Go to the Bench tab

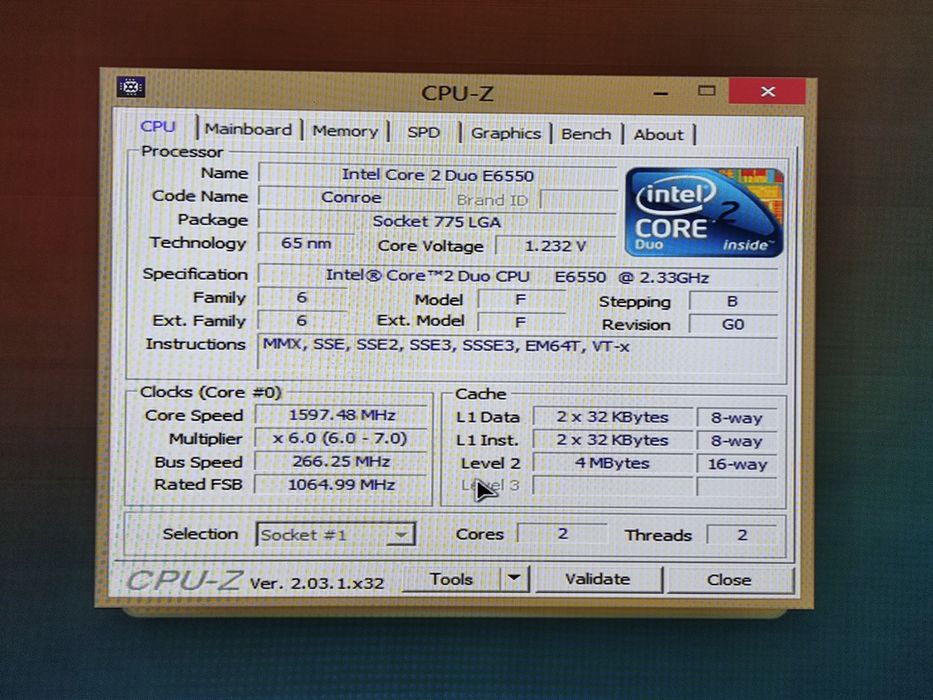[586, 134]
